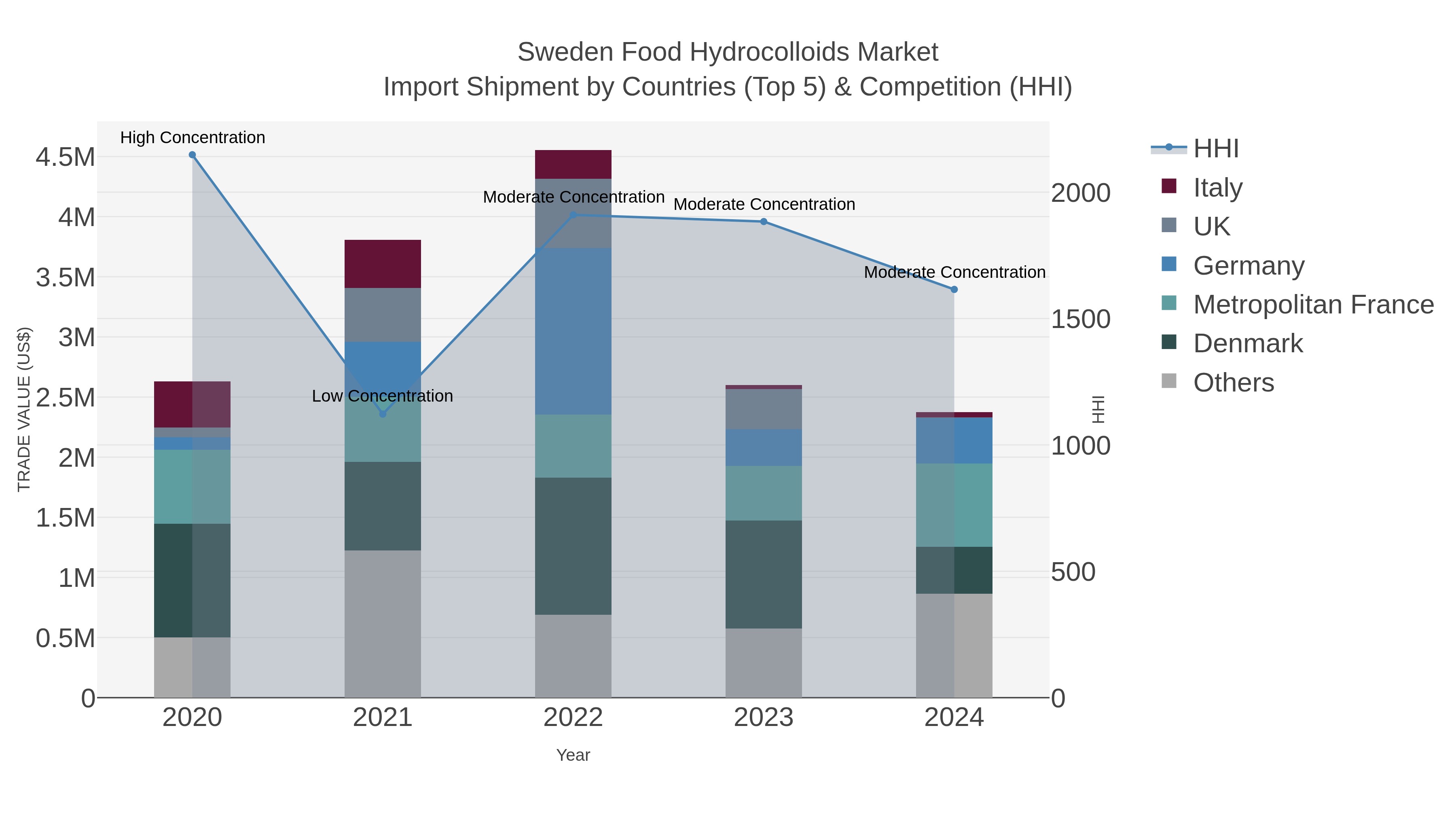The image size is (1456, 819).
Task: Click 'Moderate Concentration' label above 2022
Action: (x=574, y=197)
